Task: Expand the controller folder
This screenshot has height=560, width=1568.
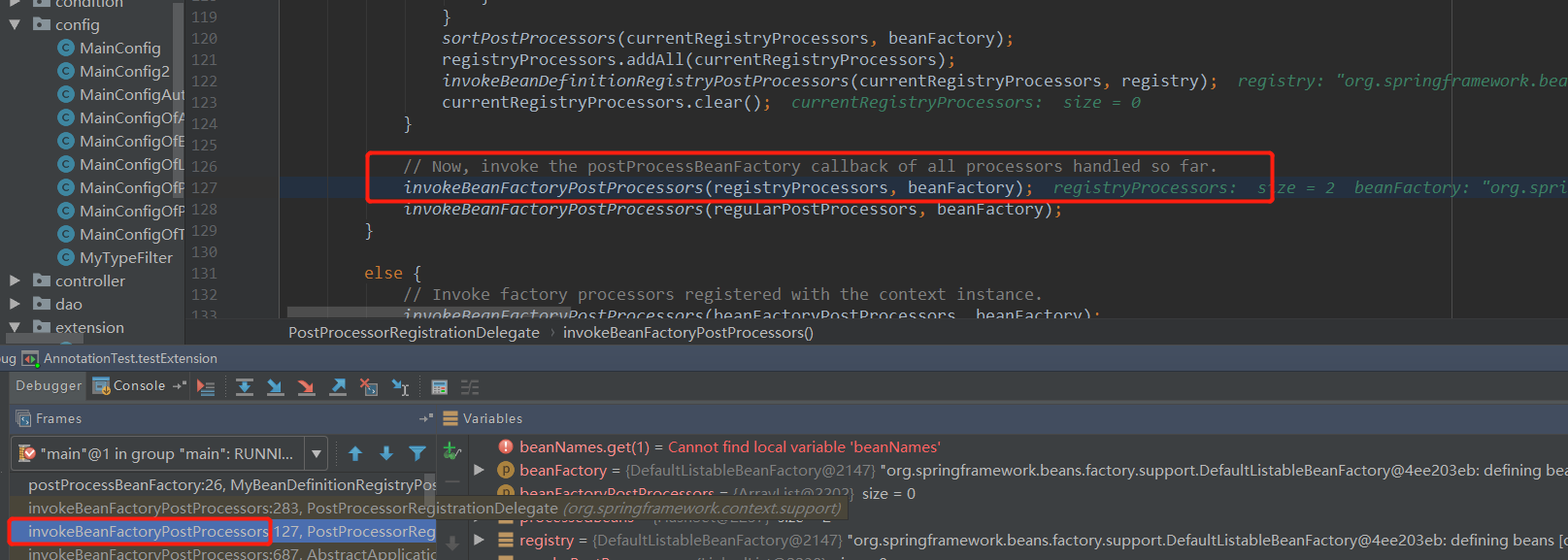Action: pos(15,280)
